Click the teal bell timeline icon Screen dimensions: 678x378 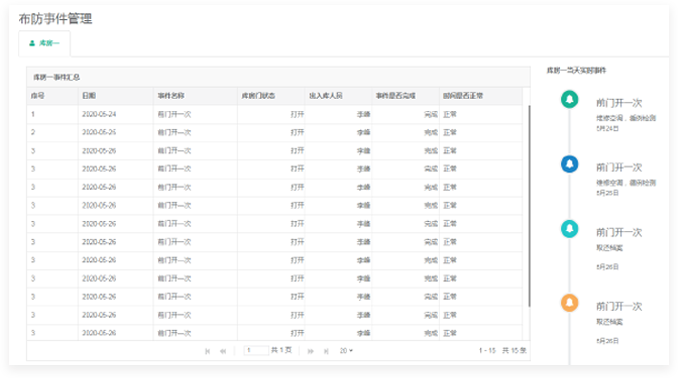[569, 229]
